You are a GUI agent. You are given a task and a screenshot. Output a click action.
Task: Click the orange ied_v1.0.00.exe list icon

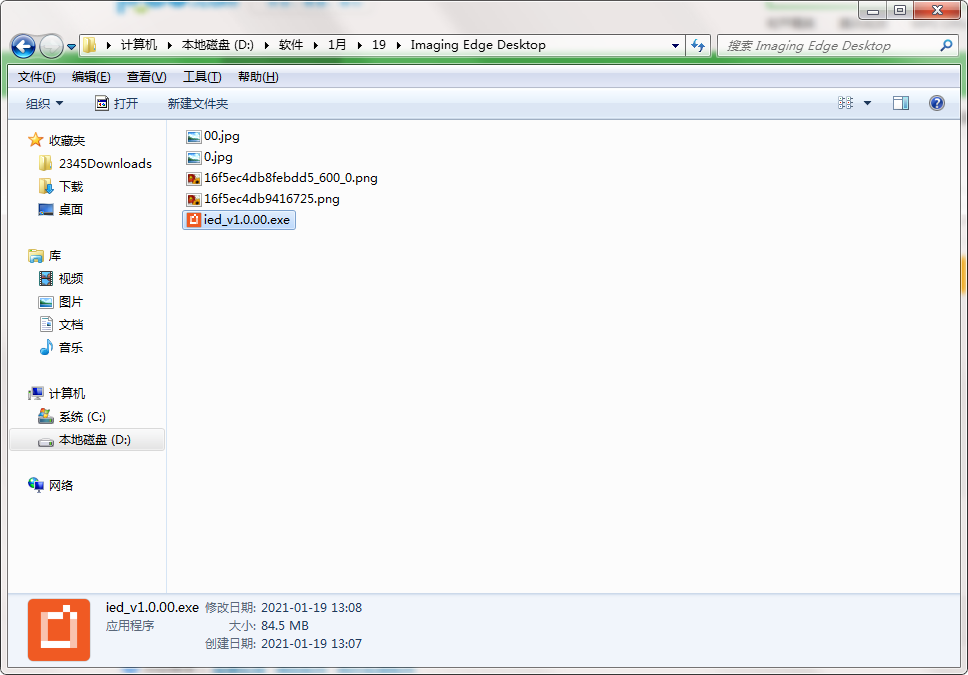194,220
